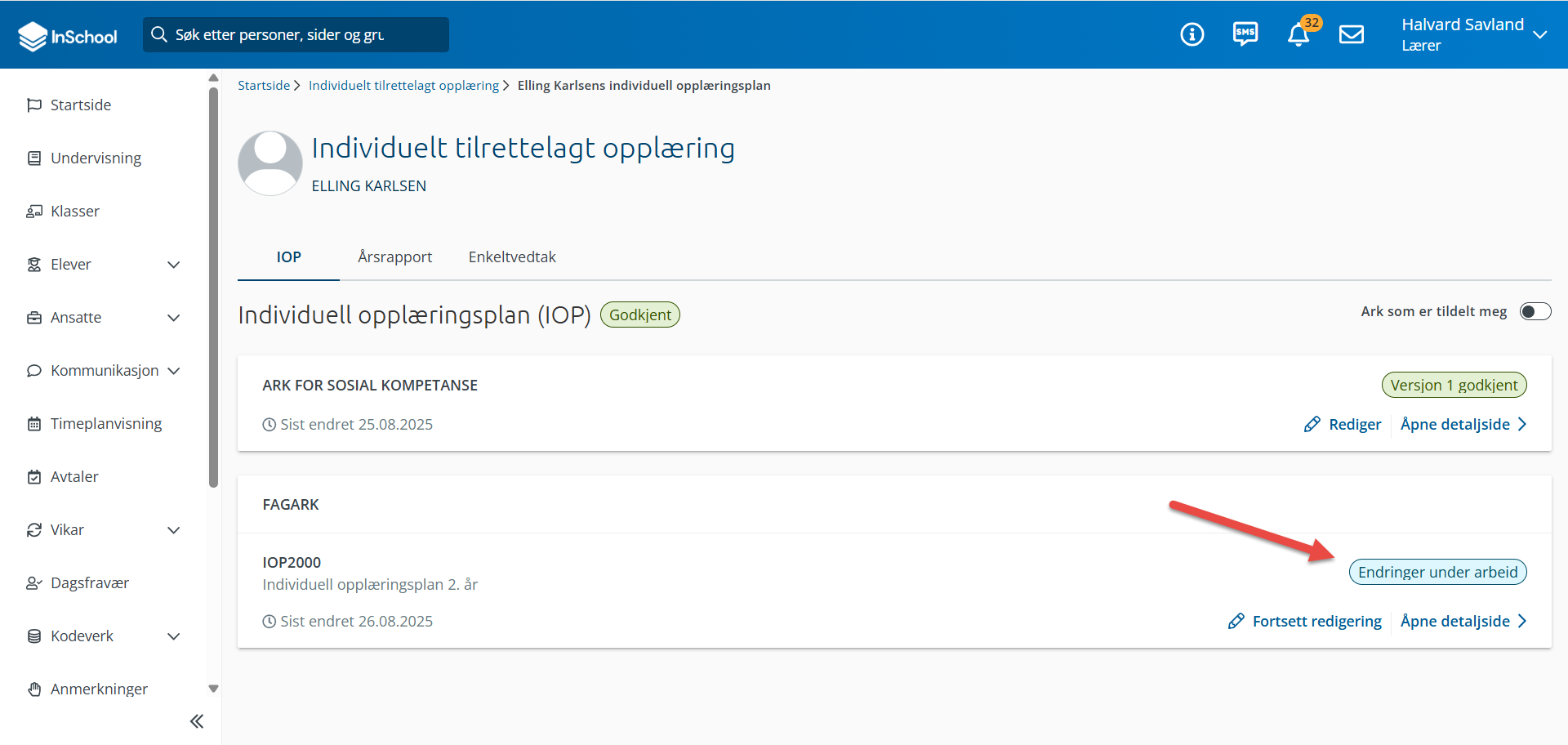1568x745 pixels.
Task: Click the Kommunikasjon speech bubble icon
Action: click(x=34, y=370)
